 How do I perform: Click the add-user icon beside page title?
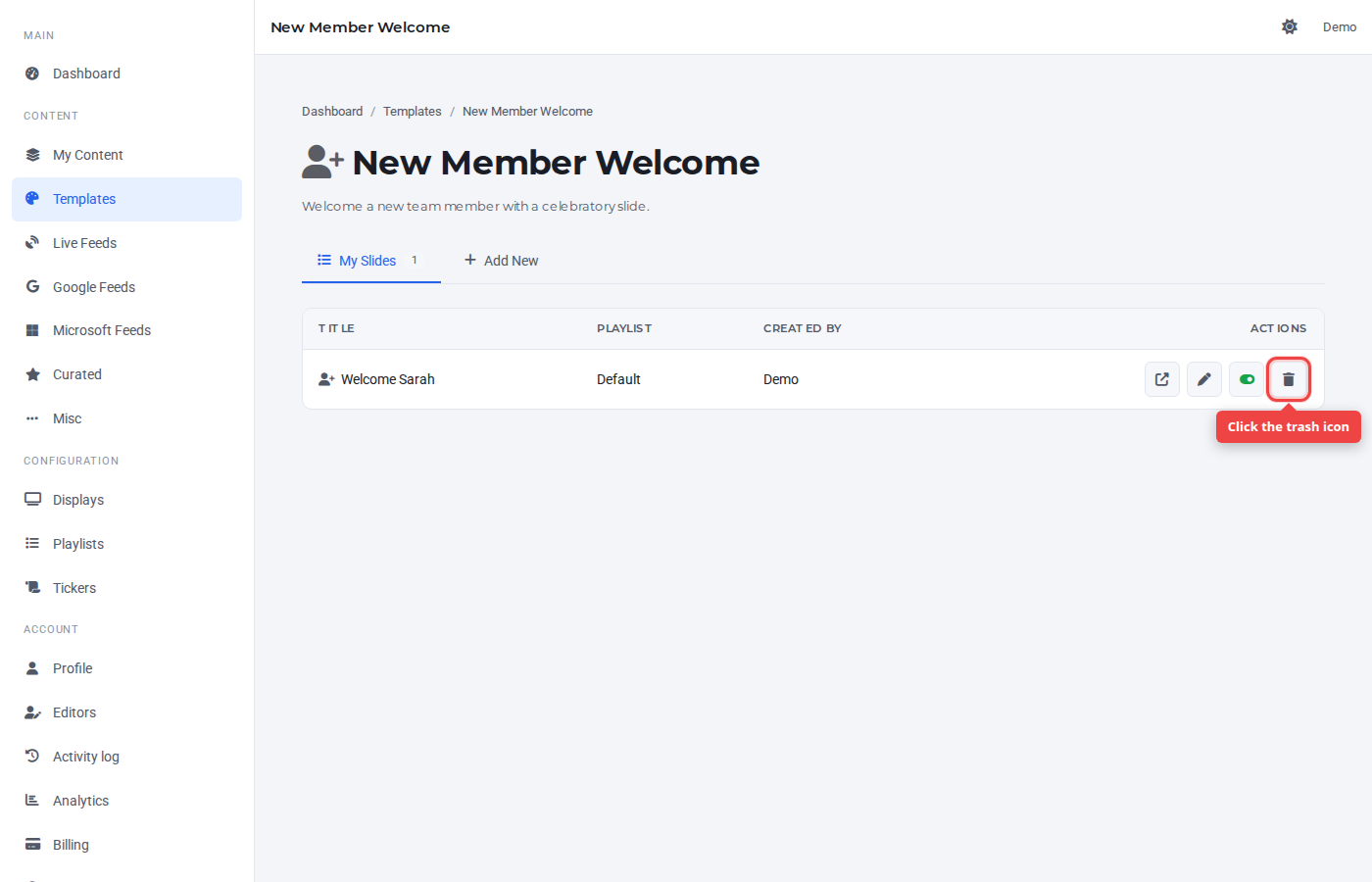[322, 162]
